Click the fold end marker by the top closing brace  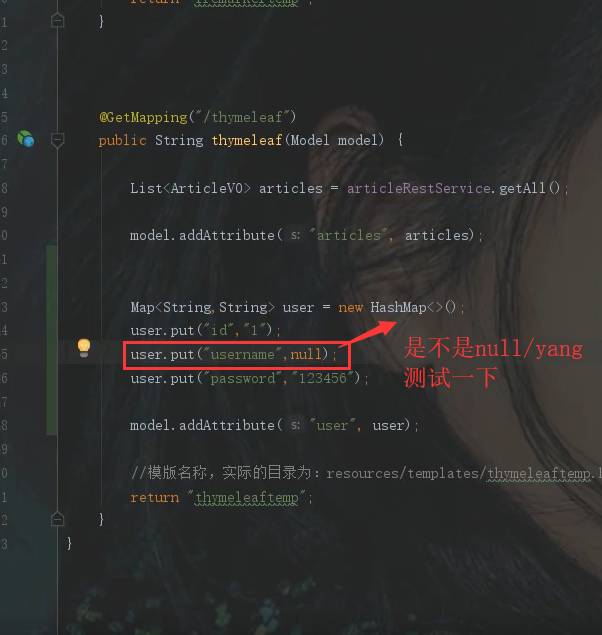tap(57, 20)
